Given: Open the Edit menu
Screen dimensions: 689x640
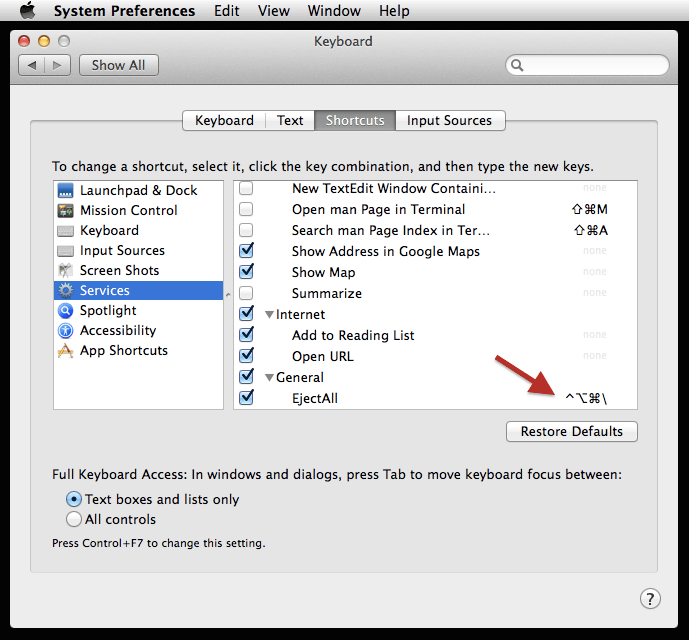Looking at the screenshot, I should click(227, 11).
